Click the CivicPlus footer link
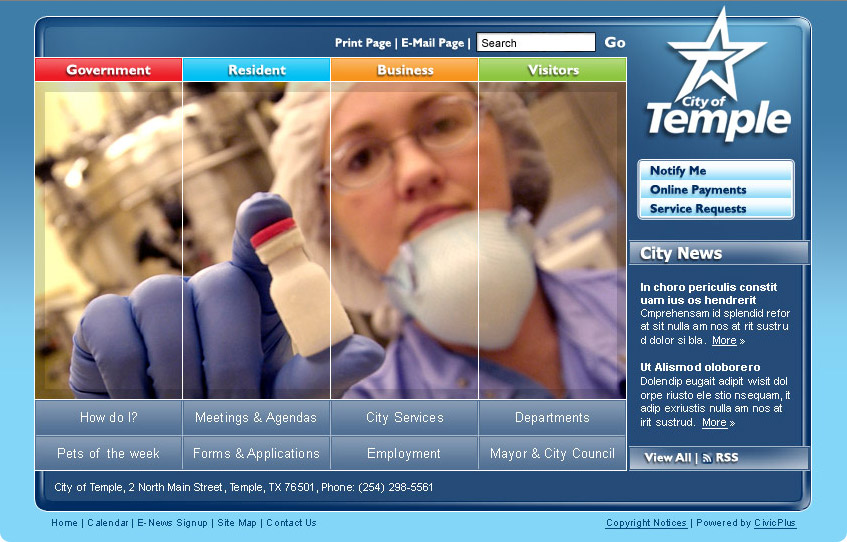Image resolution: width=847 pixels, height=542 pixels. [775, 523]
